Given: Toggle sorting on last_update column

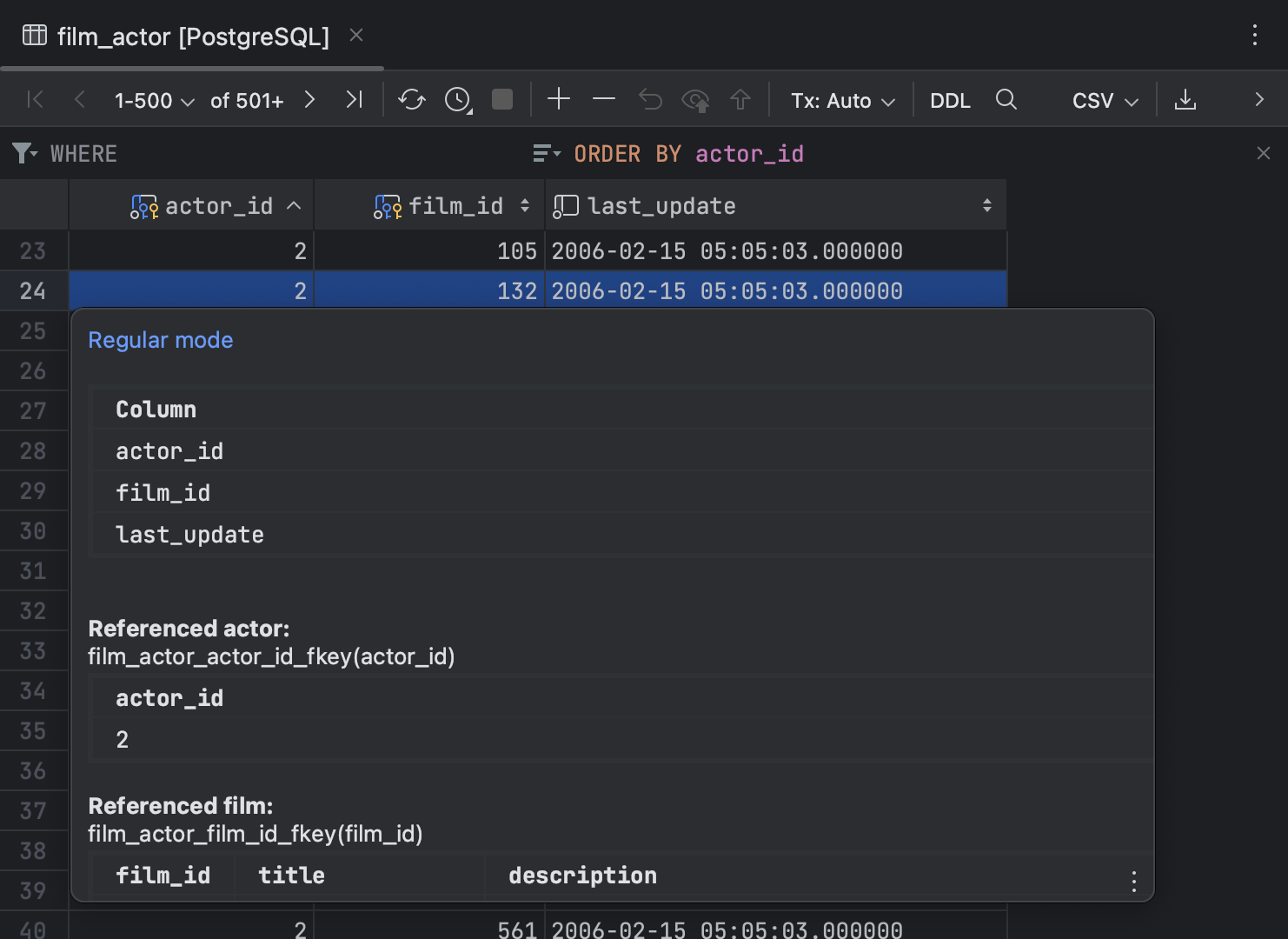Looking at the screenshot, I should [x=986, y=205].
